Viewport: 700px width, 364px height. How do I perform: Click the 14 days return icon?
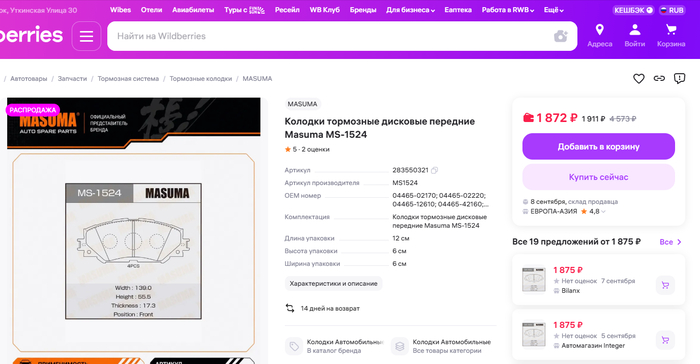pos(290,308)
